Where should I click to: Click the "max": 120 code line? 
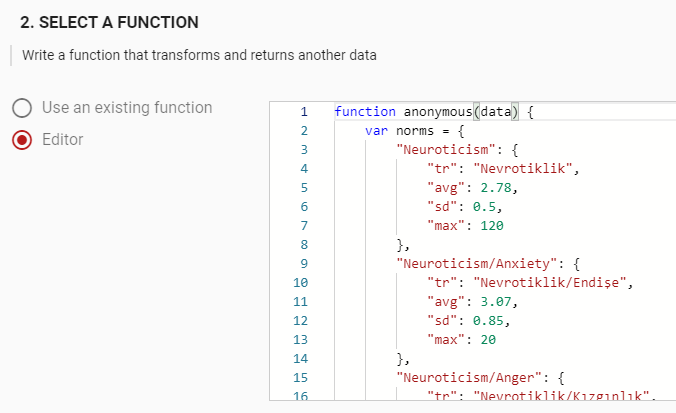(x=465, y=225)
